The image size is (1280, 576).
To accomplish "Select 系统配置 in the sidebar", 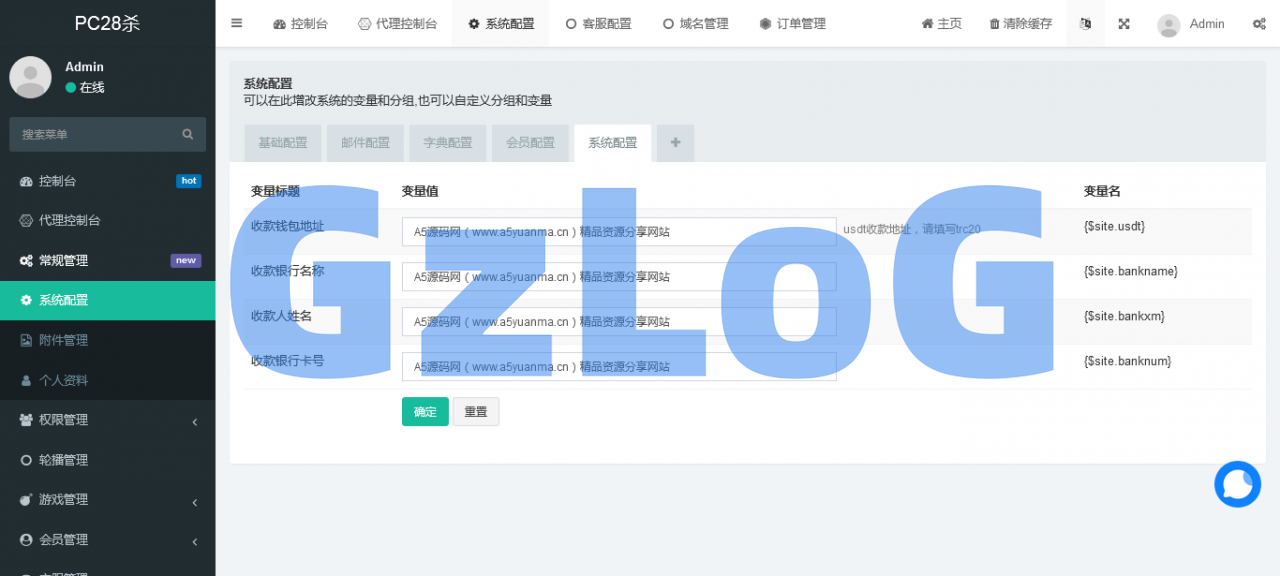I will pos(107,300).
